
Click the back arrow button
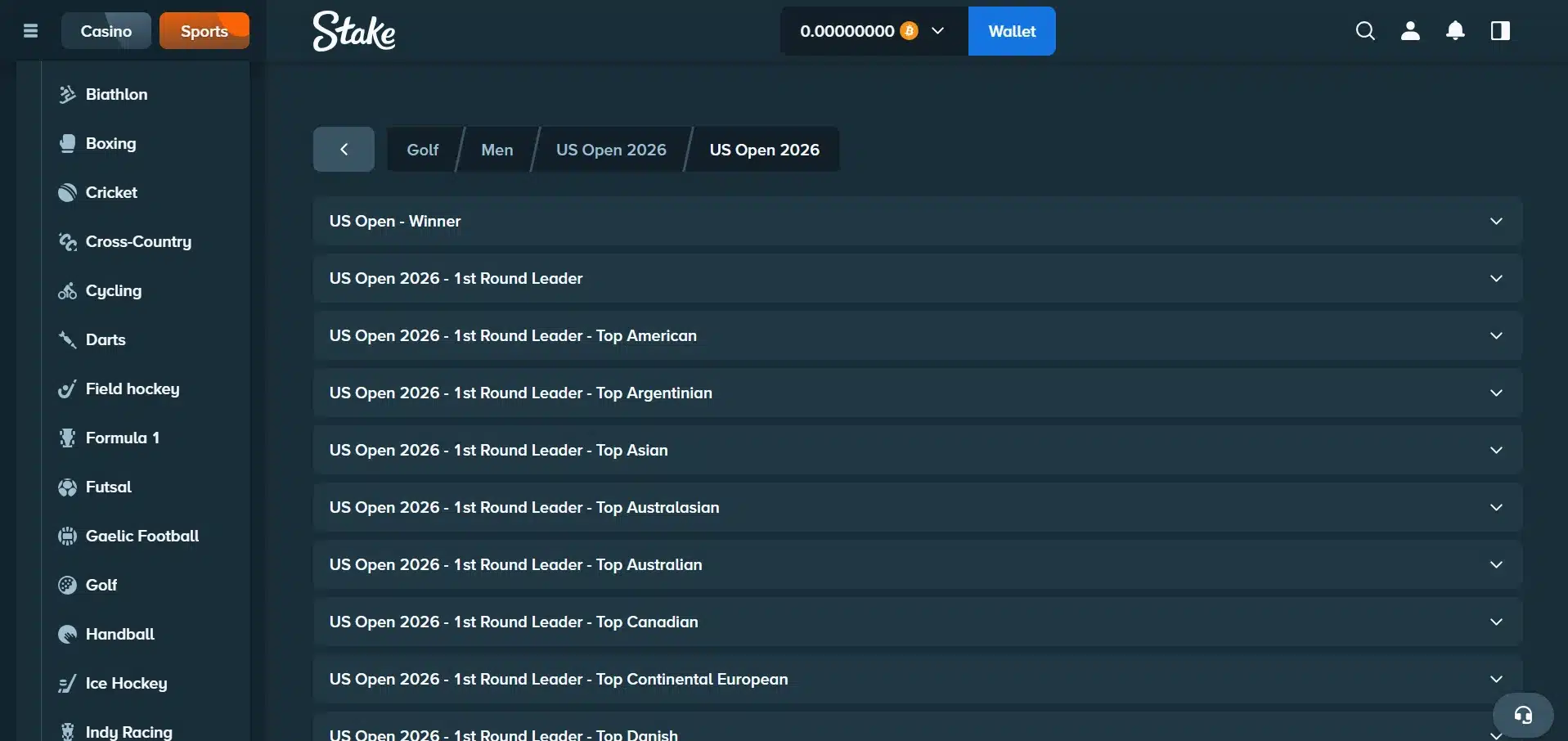coord(344,149)
